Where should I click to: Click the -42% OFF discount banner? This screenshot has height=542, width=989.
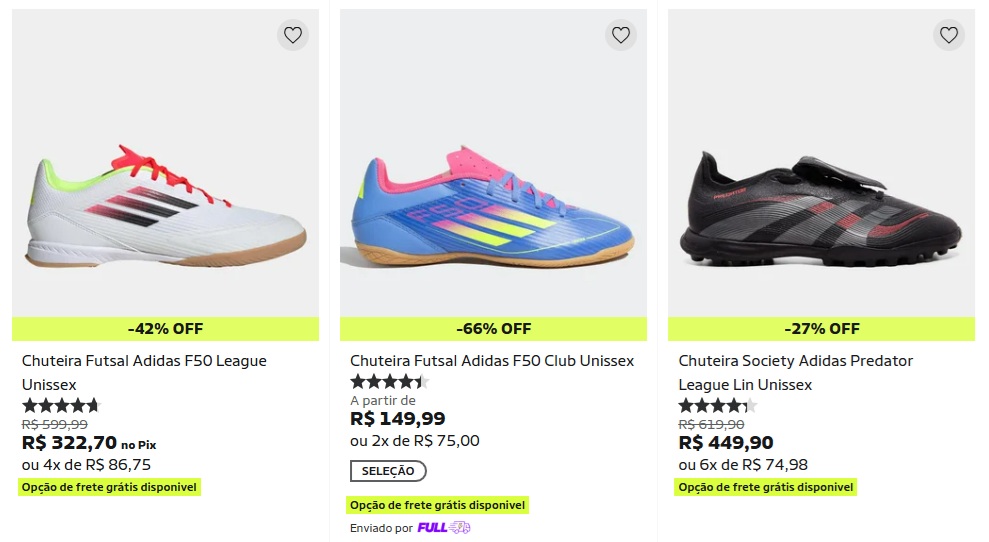[x=165, y=329]
